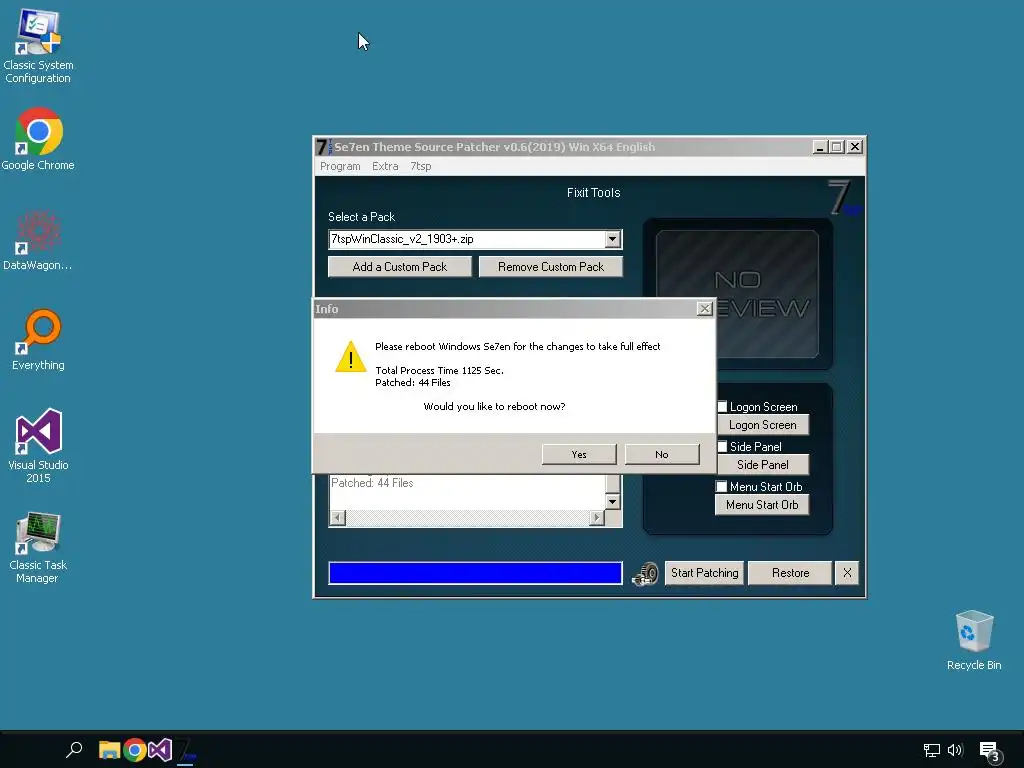
Task: Click the Fixit Tools heading
Action: click(593, 193)
